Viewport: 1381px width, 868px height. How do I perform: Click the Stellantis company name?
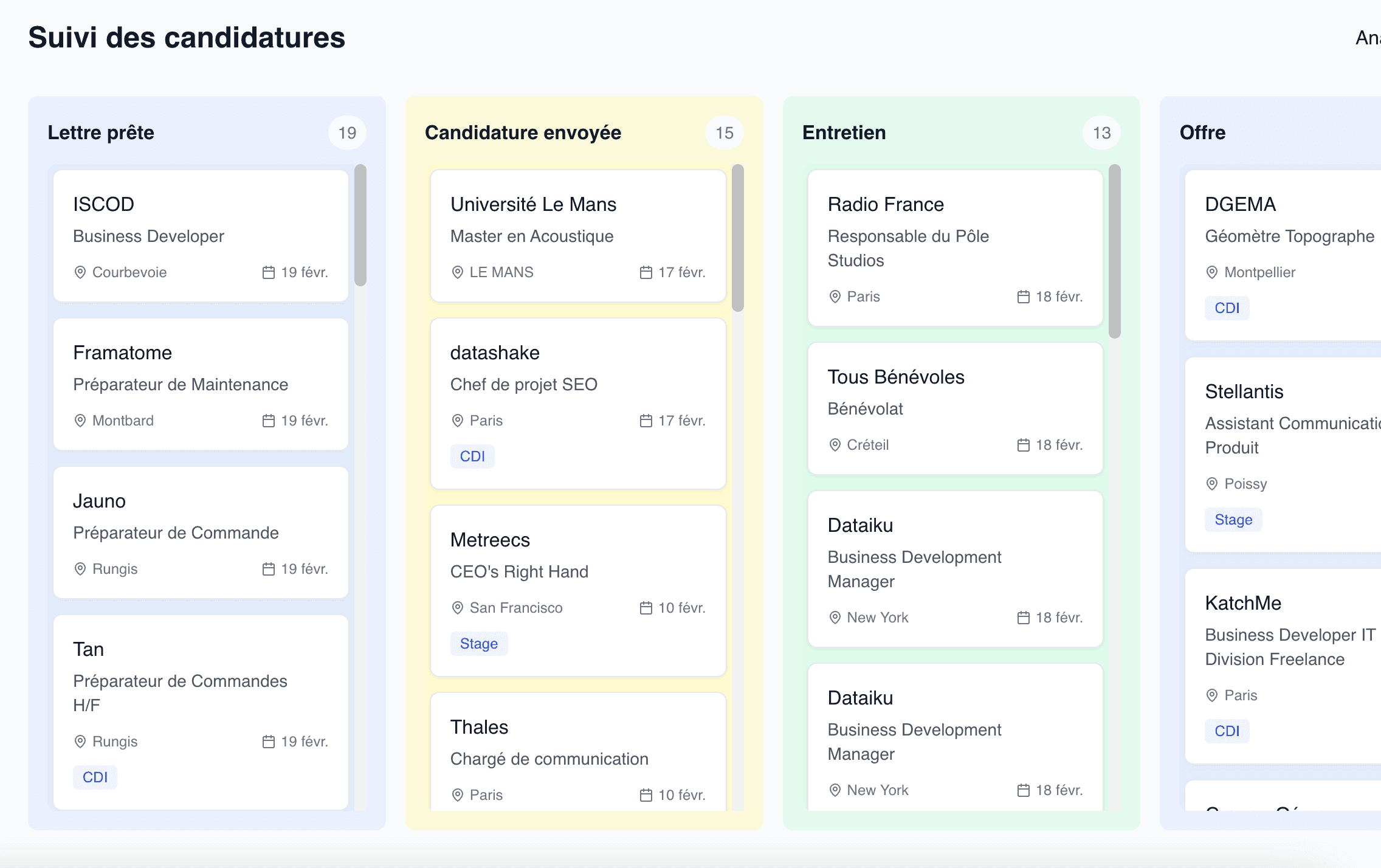[1244, 391]
